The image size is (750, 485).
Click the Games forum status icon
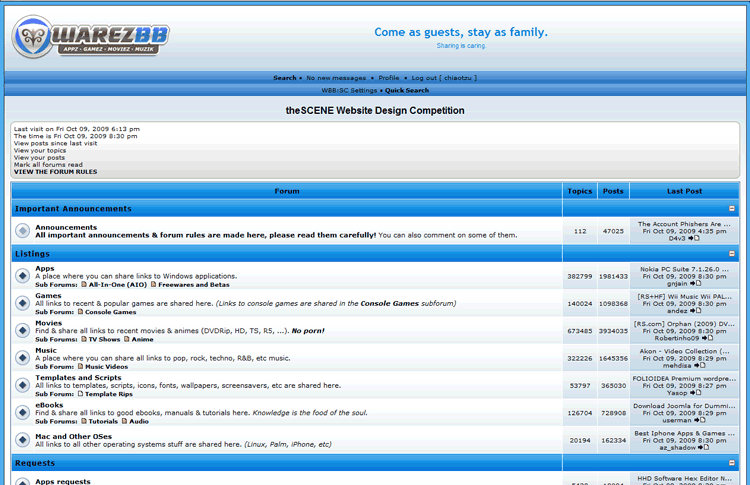22,303
